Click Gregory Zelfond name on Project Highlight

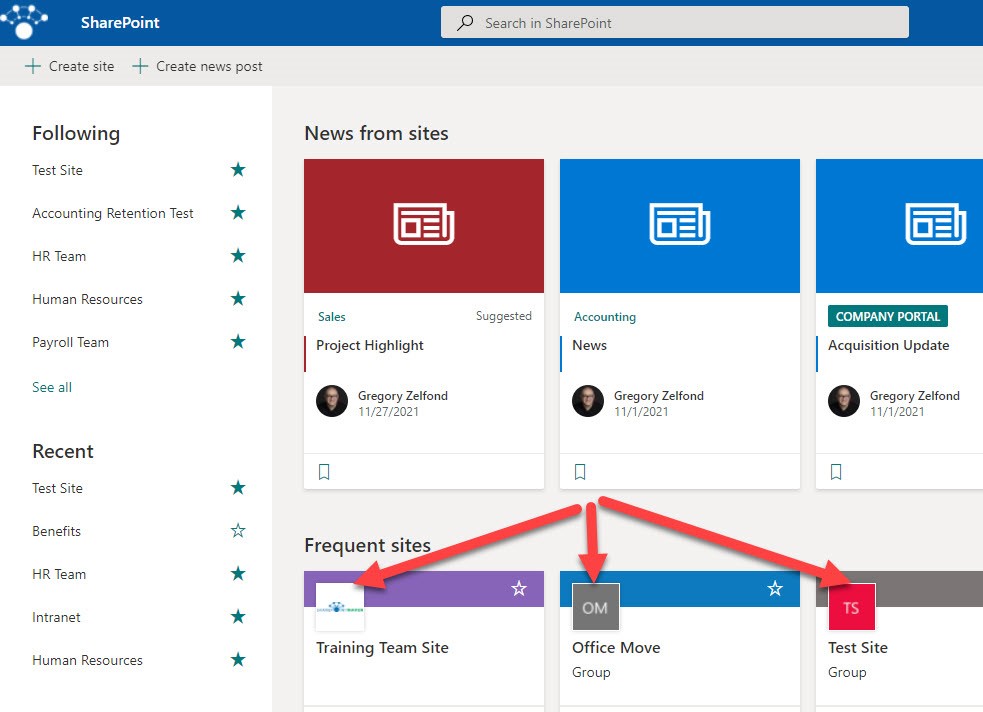click(402, 396)
